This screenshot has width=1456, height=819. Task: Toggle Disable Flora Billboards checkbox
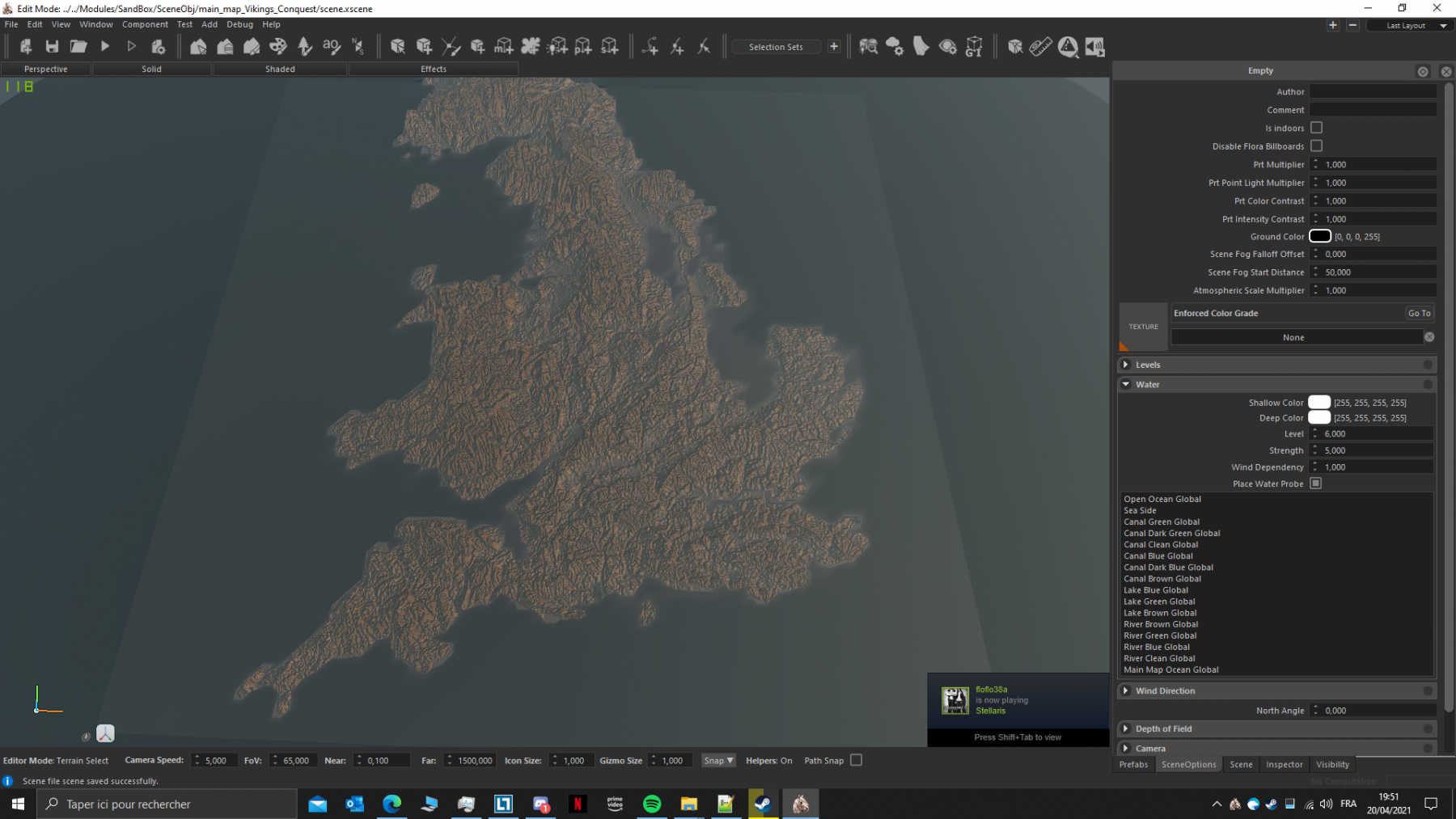click(1316, 146)
